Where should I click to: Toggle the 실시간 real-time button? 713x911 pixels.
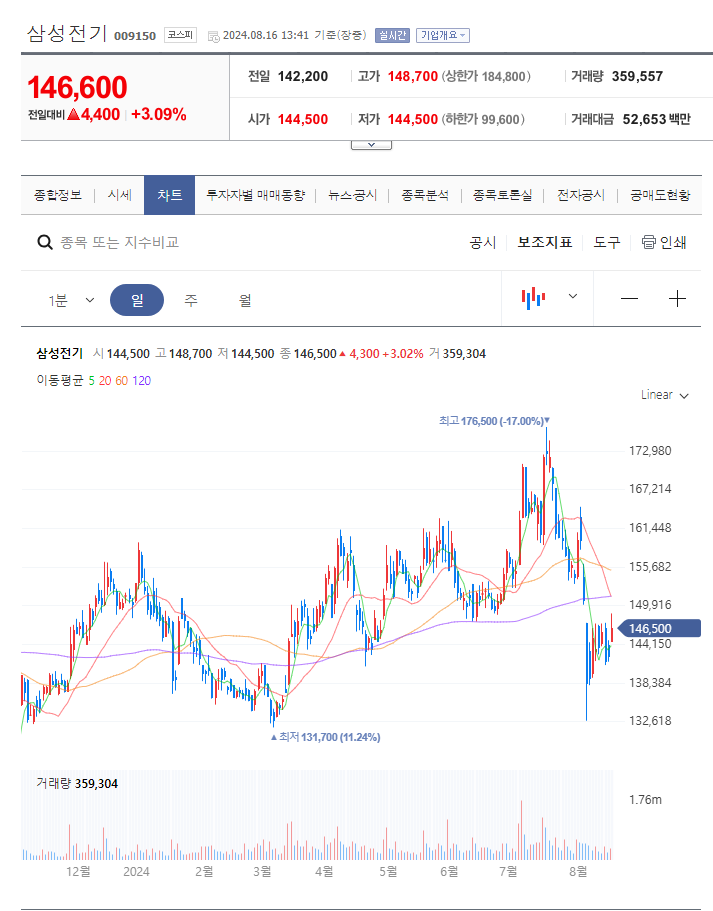click(392, 35)
